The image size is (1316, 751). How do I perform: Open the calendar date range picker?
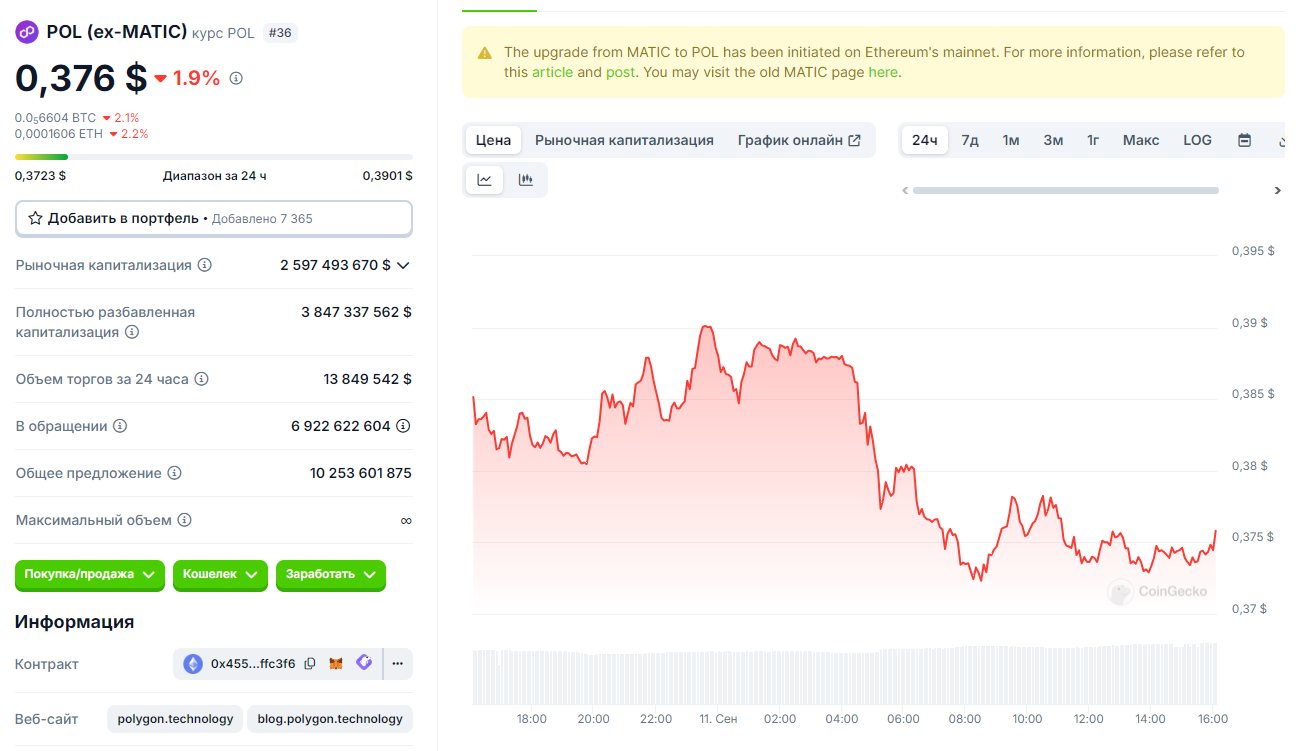pyautogui.click(x=1245, y=140)
